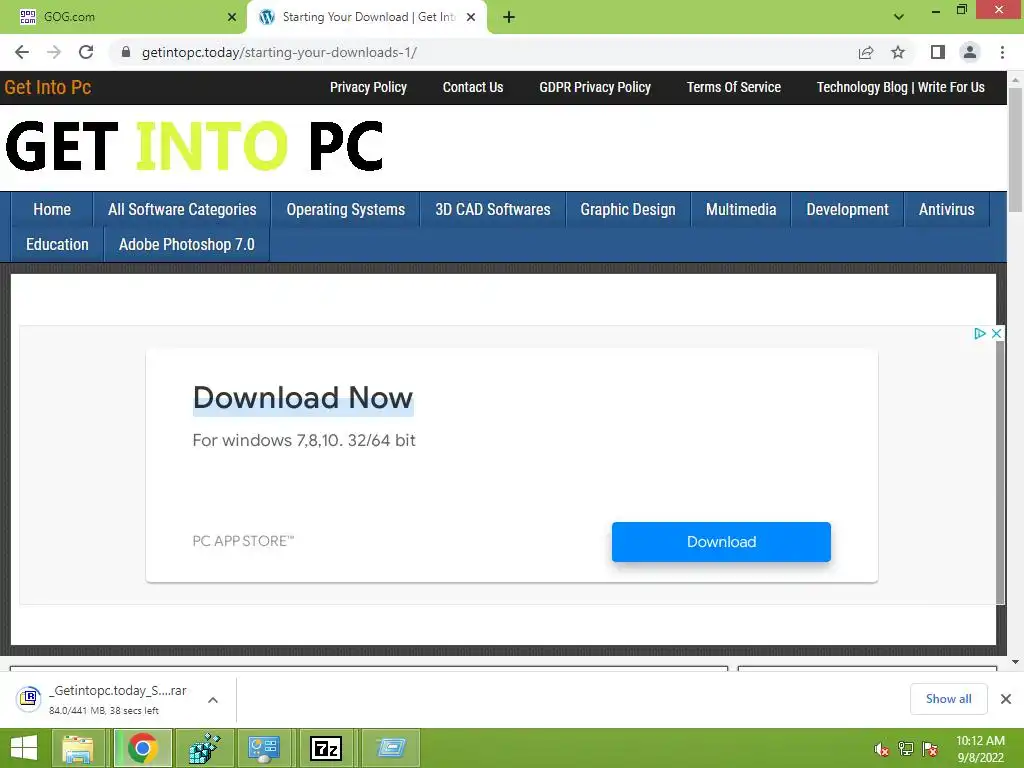Click the Get Into Pc orange site title
Screen dimensions: 1024x768
48,88
